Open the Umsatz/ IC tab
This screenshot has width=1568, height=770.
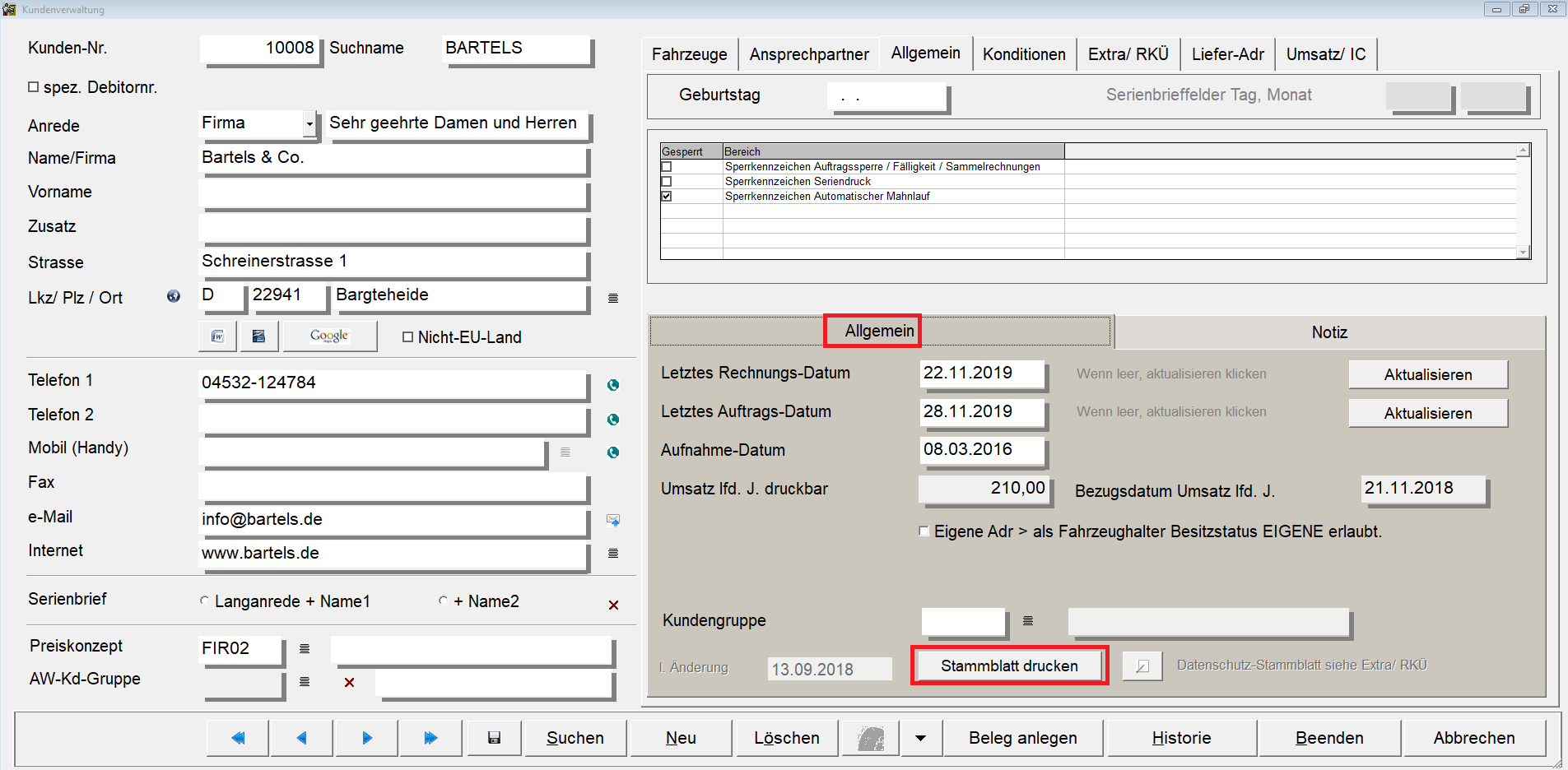pos(1326,54)
